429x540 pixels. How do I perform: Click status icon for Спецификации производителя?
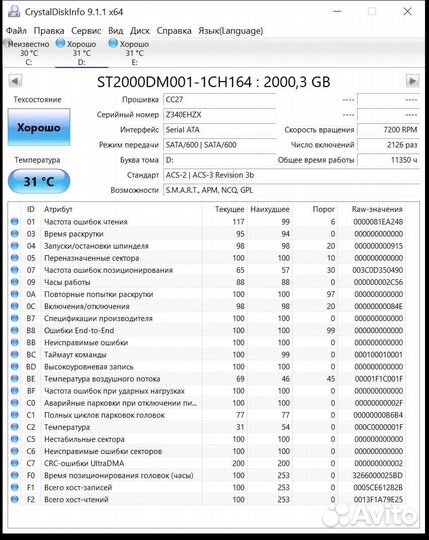coord(15,318)
